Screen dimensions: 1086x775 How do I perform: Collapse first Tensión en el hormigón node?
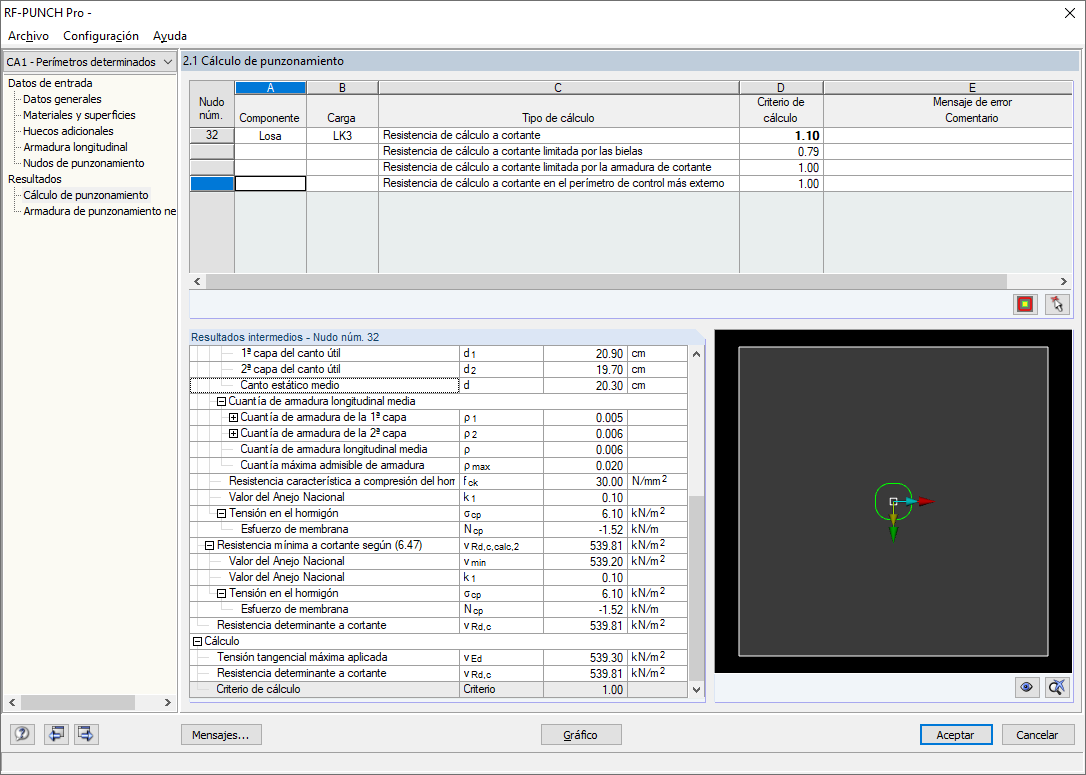click(221, 514)
